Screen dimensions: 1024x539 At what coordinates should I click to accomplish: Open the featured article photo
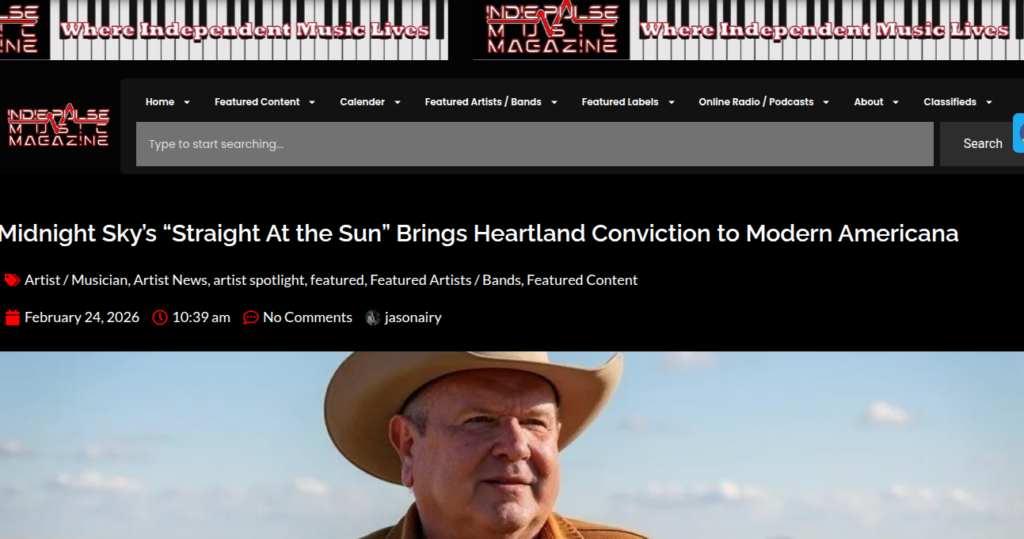[512, 445]
